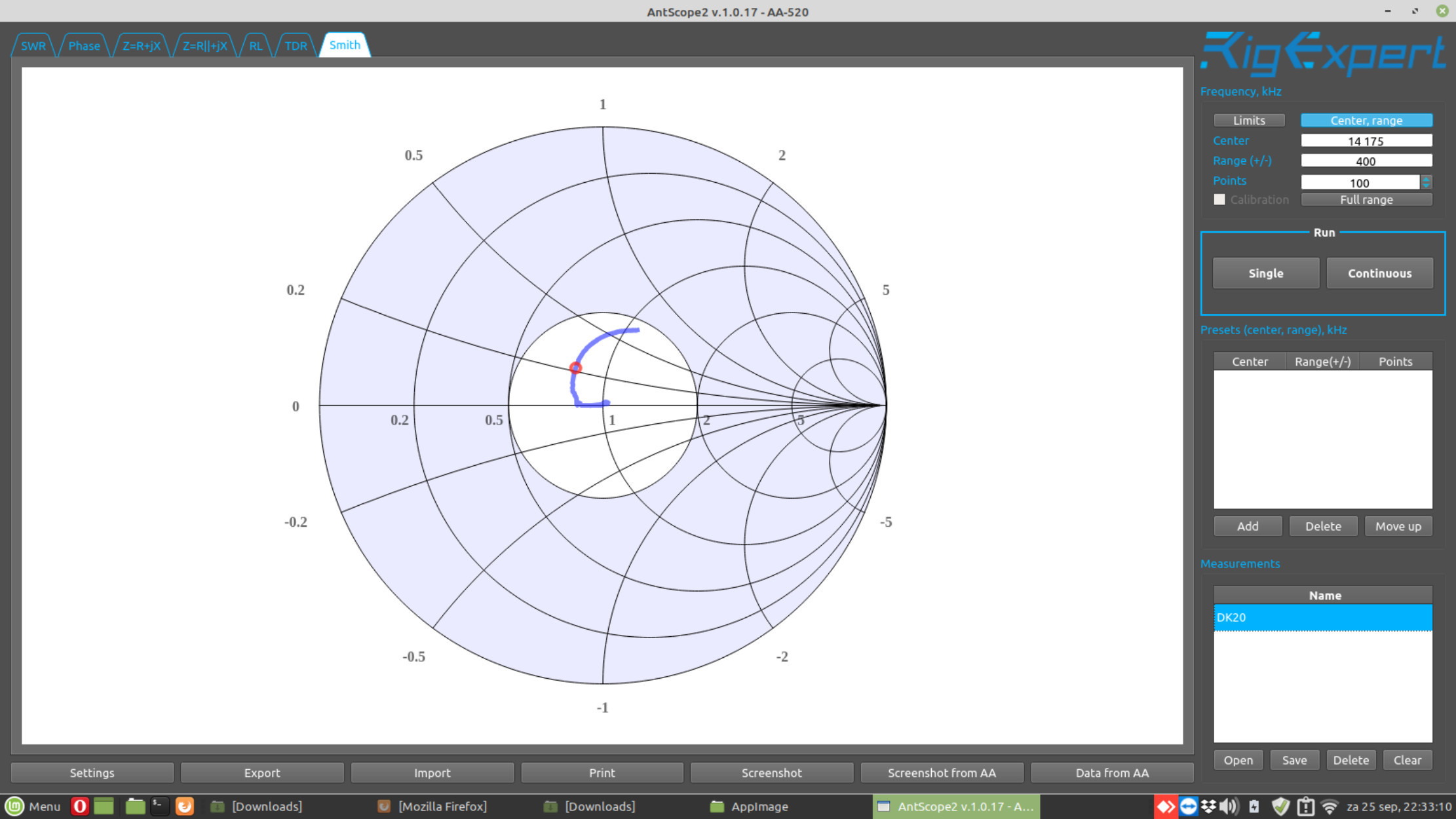
Task: Click the update manager shield icon
Action: pos(1280,806)
